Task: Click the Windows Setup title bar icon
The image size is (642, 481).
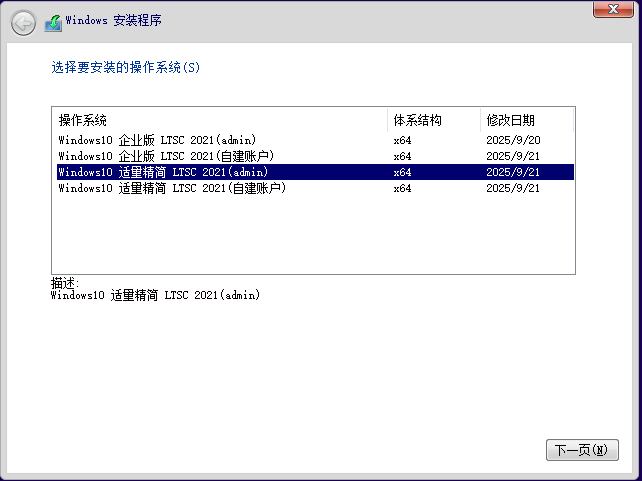Action: point(53,22)
